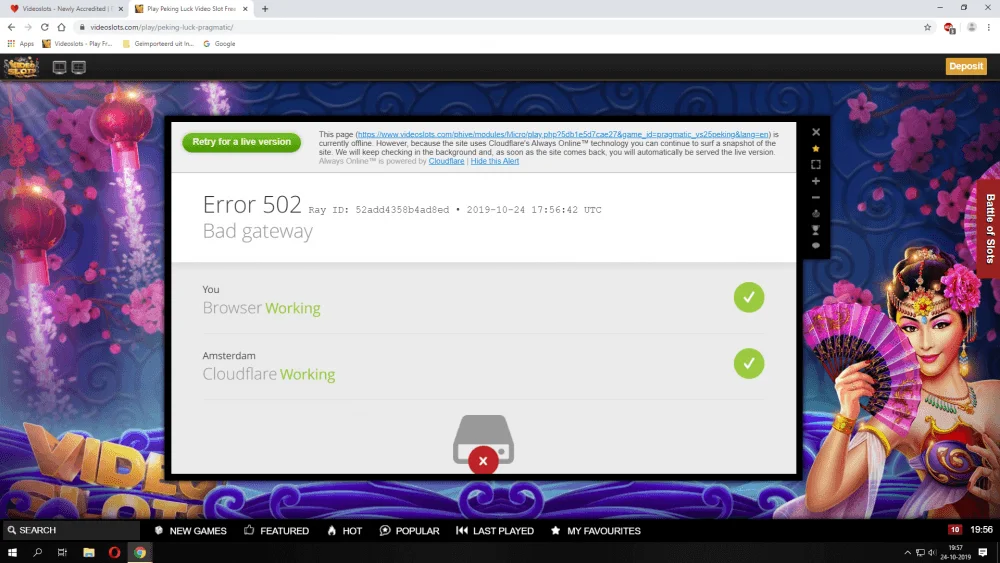Close the game overlay with X icon
This screenshot has width=1000, height=563.
tap(816, 132)
